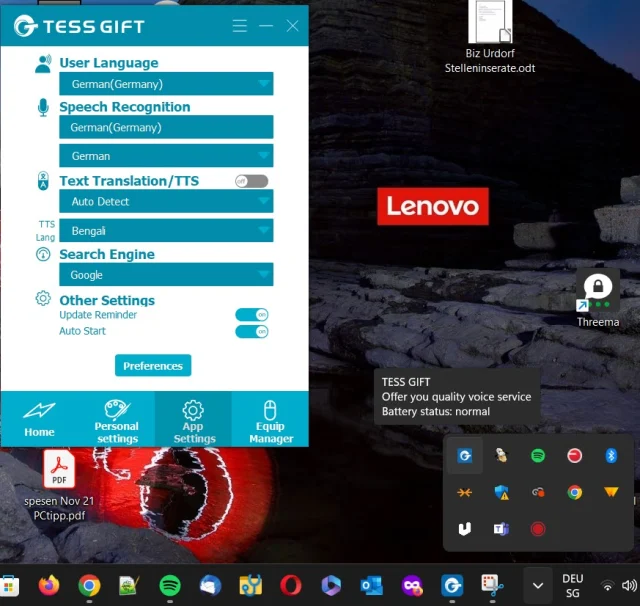Disable the Update Reminder toggle
Screen dimensions: 640x606
point(252,315)
